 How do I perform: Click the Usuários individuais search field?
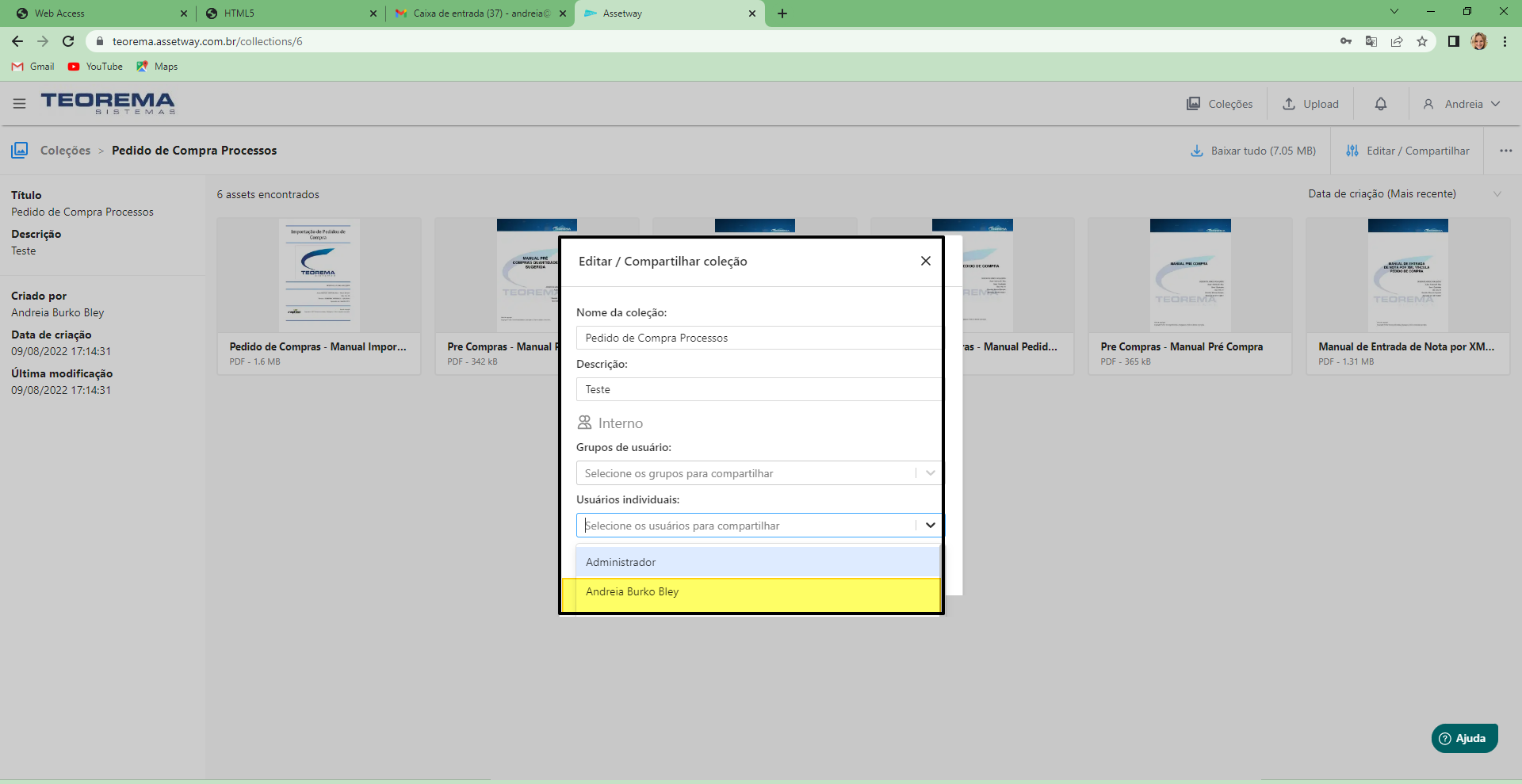coord(745,526)
